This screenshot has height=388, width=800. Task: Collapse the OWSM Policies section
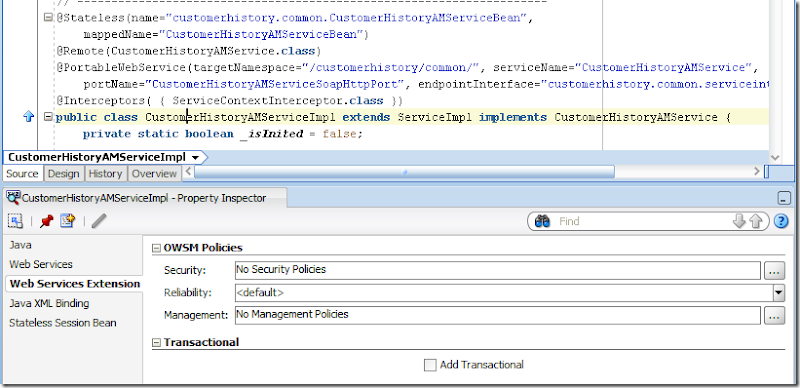tap(156, 248)
